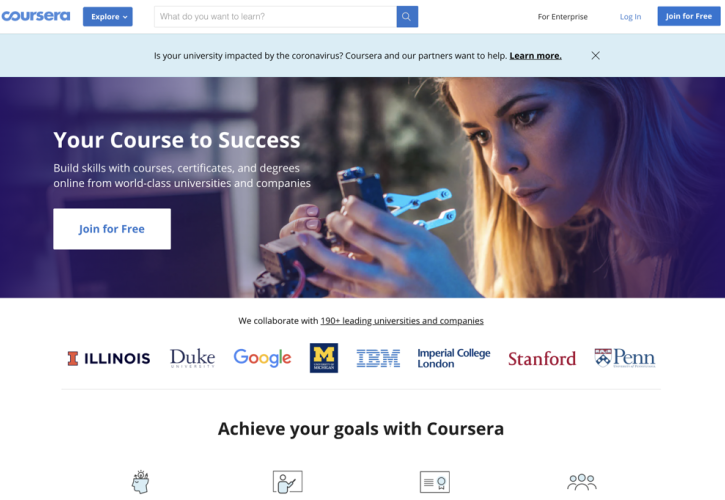Click the Penn logo
Screen dimensions: 725x500
pos(625,358)
